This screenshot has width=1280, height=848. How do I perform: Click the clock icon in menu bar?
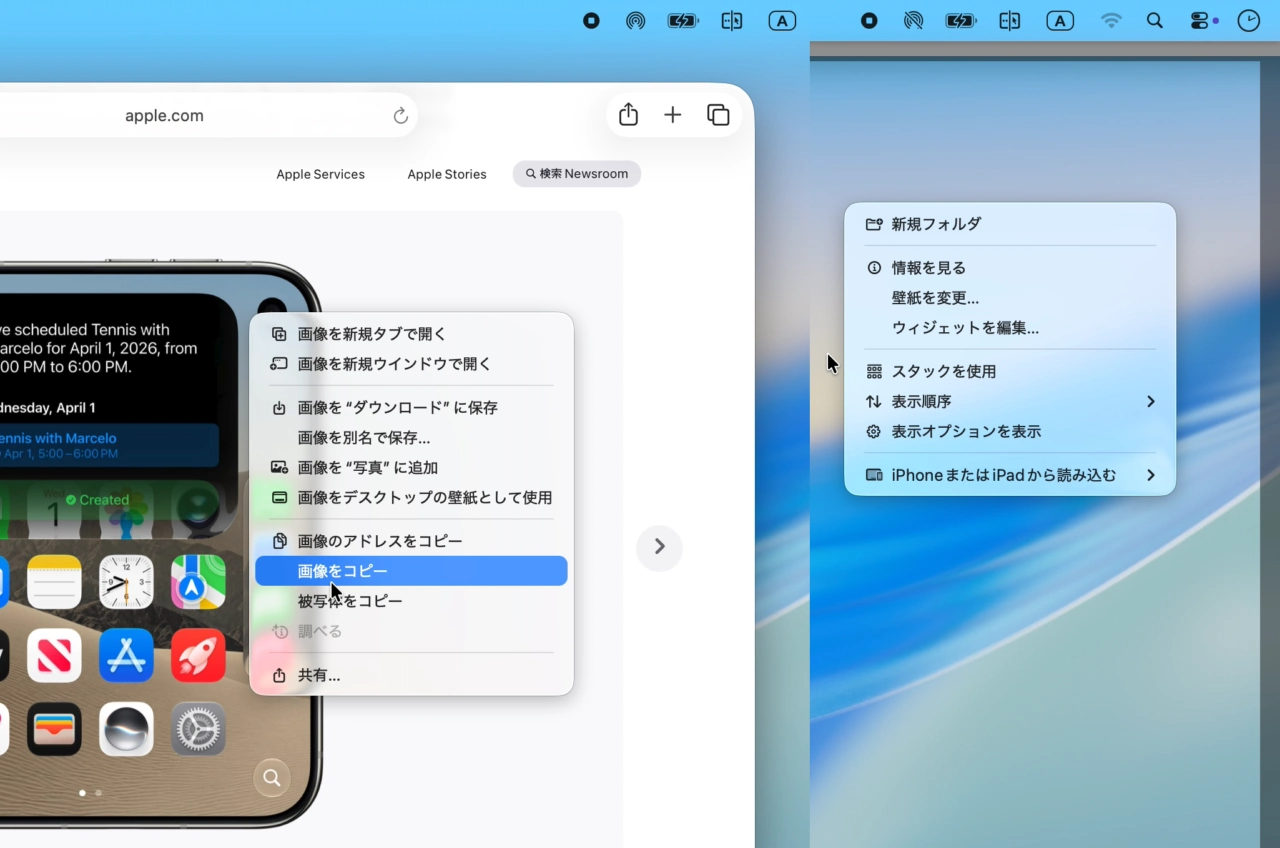[x=1249, y=21]
